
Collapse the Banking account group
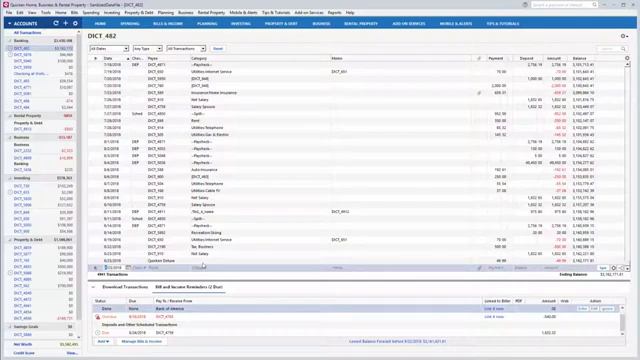[10, 41]
